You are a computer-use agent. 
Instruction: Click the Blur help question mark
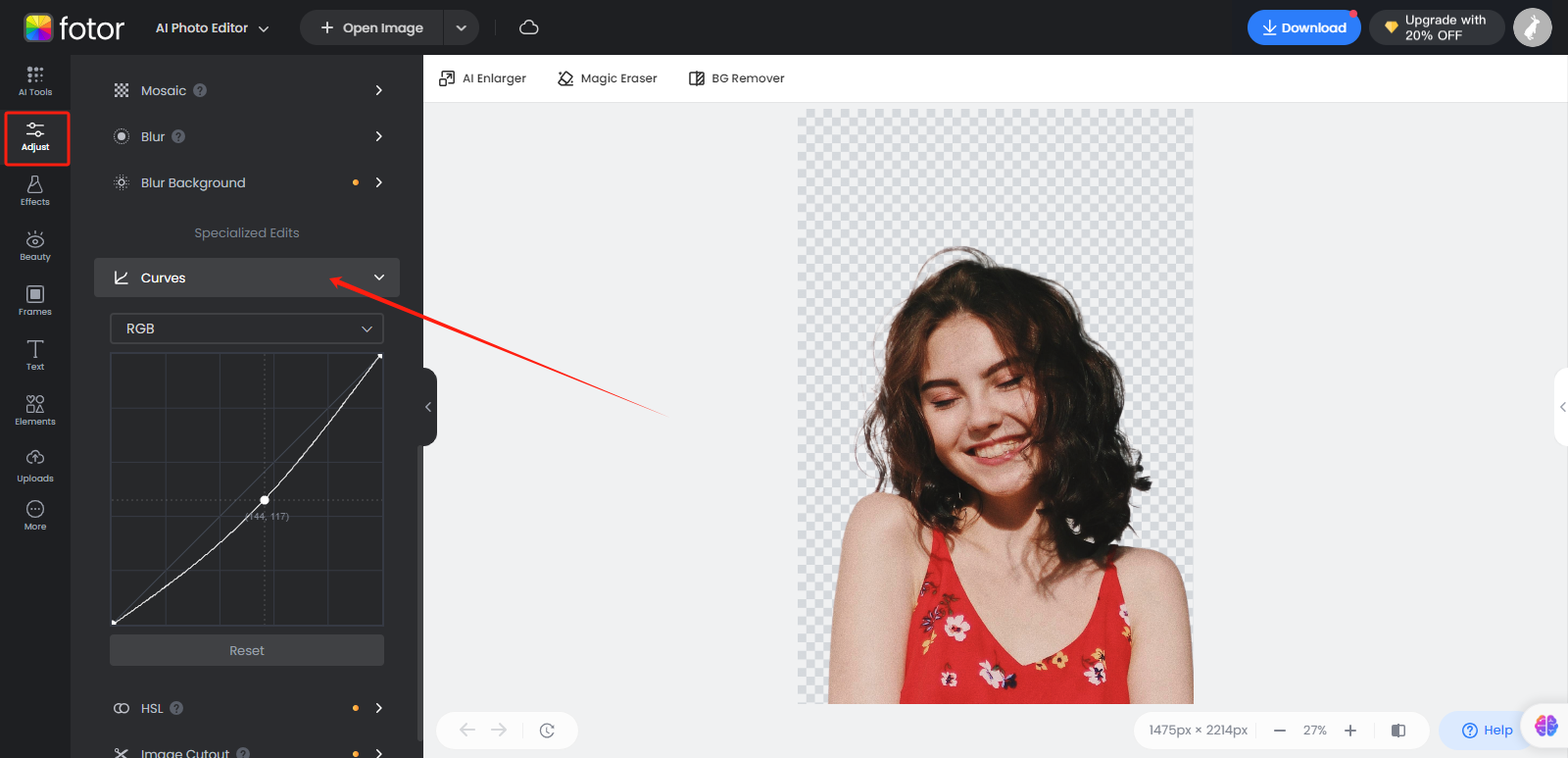tap(178, 136)
